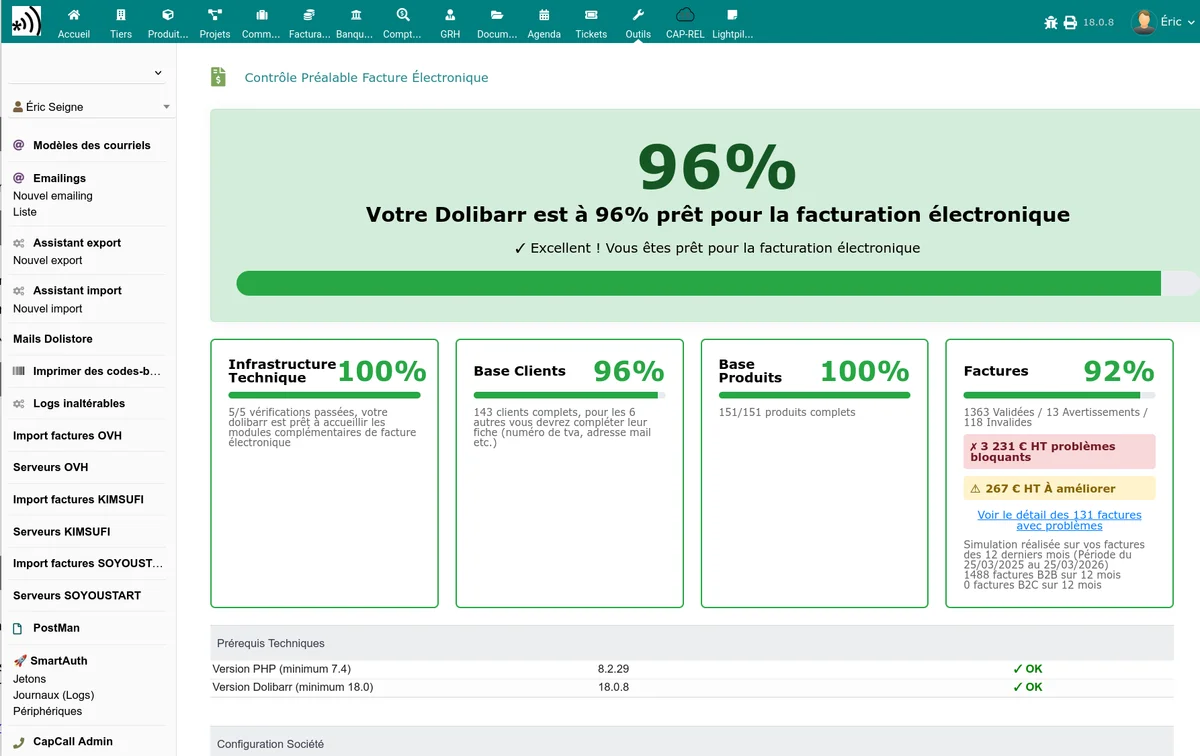The image size is (1200, 756).
Task: Open the Agenda calendar icon
Action: [x=544, y=15]
